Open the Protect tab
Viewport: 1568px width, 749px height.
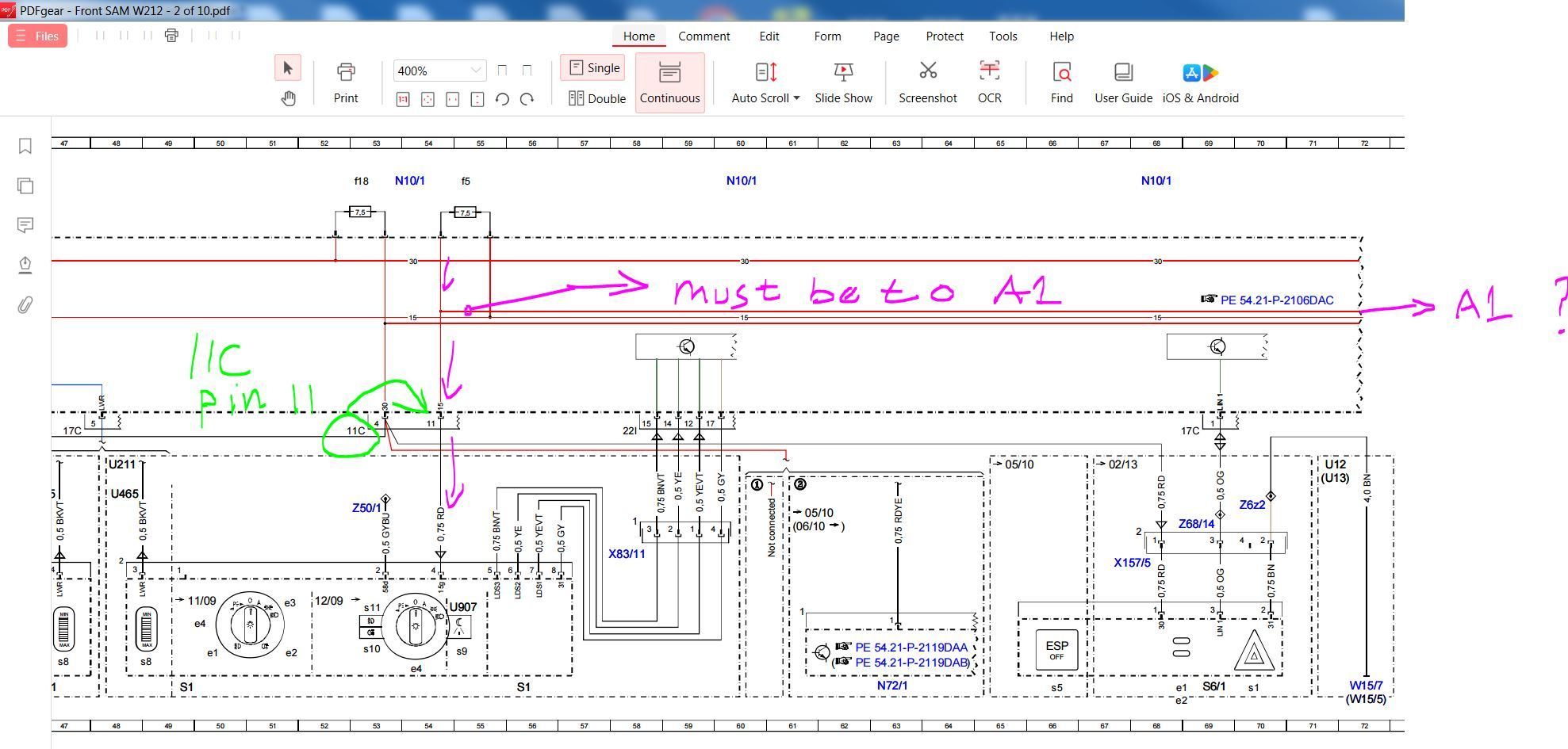click(x=945, y=36)
